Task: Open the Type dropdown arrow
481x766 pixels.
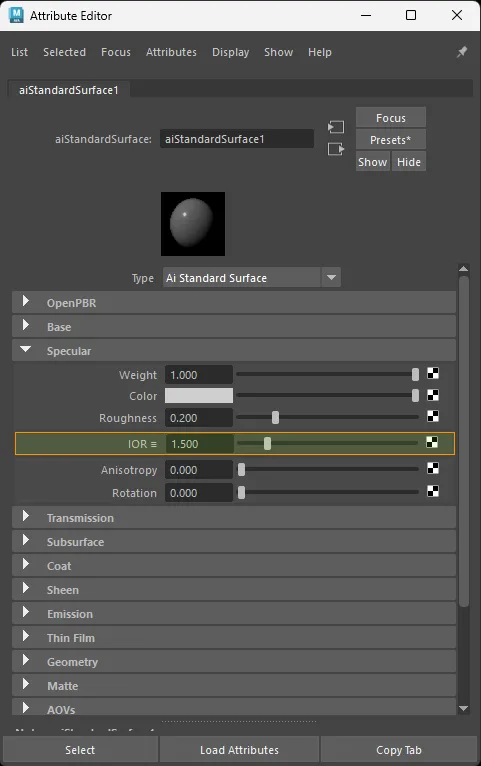Action: coord(331,277)
